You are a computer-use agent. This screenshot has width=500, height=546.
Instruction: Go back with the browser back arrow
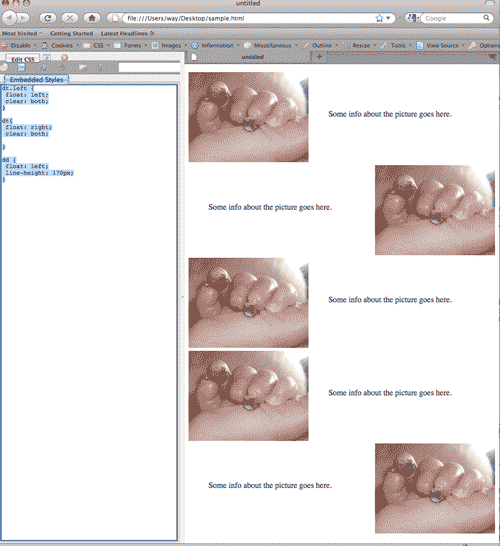(10, 18)
